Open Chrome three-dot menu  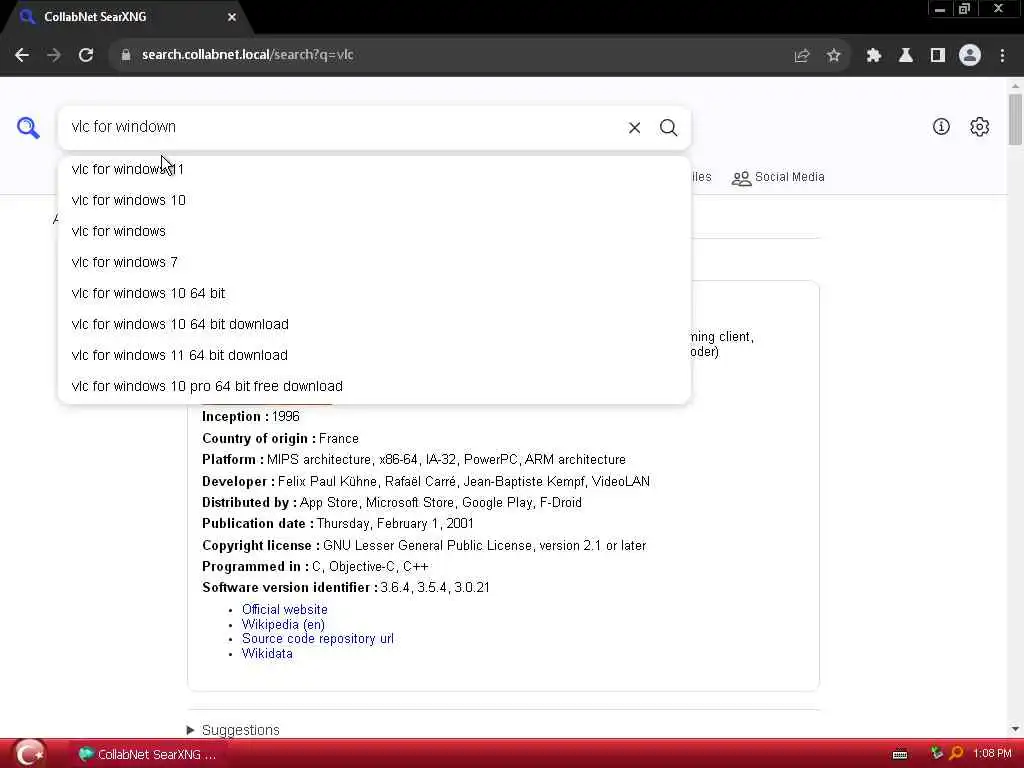1002,56
